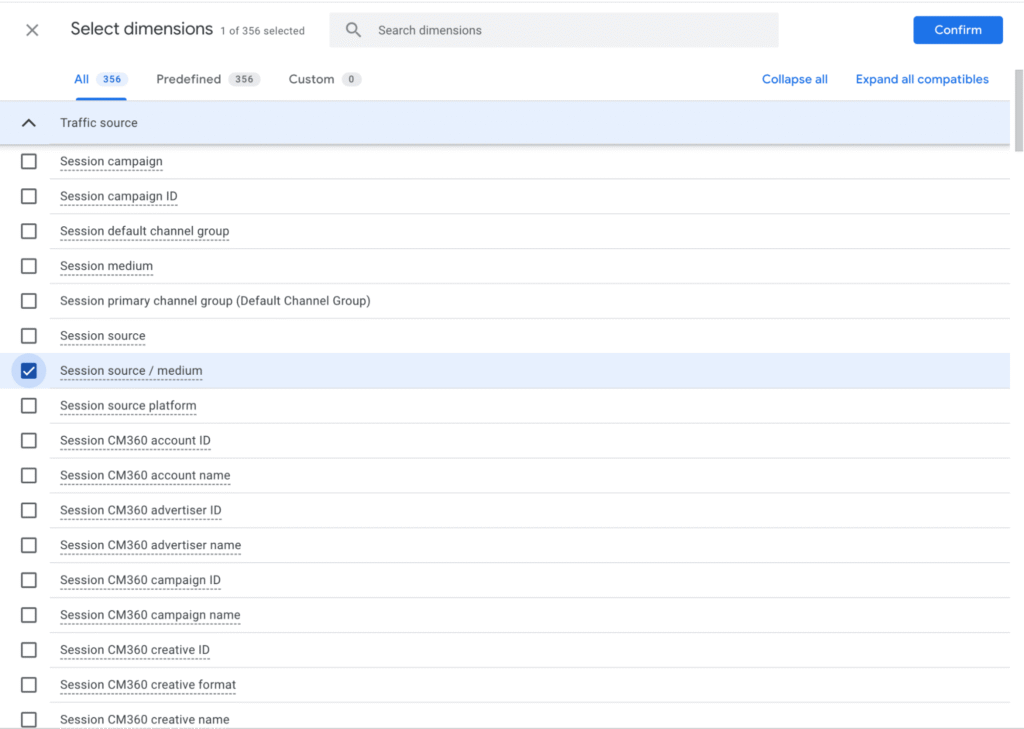Viewport: 1024px width, 729px height.
Task: Collapse the Traffic source section chevron
Action: [x=29, y=122]
